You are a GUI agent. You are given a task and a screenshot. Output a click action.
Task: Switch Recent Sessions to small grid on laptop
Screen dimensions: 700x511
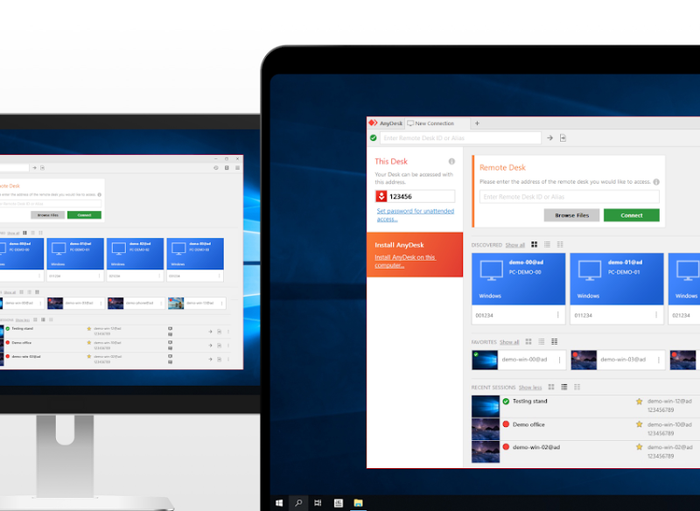(x=577, y=387)
